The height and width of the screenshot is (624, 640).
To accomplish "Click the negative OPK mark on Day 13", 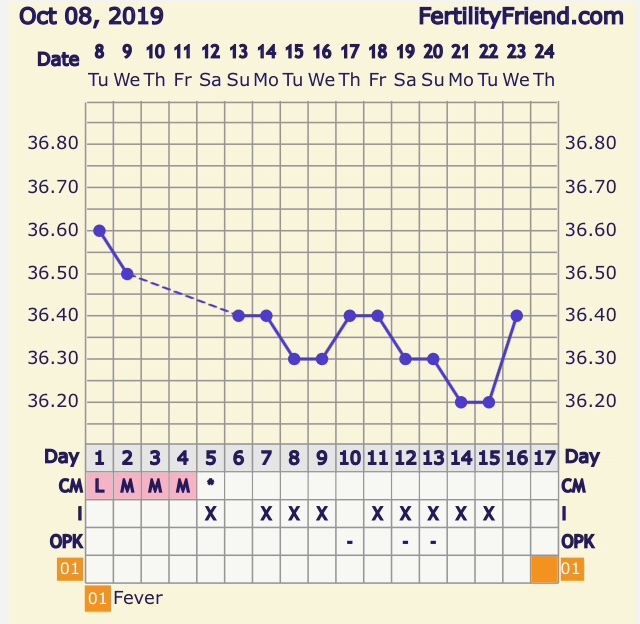I will pos(433,541).
